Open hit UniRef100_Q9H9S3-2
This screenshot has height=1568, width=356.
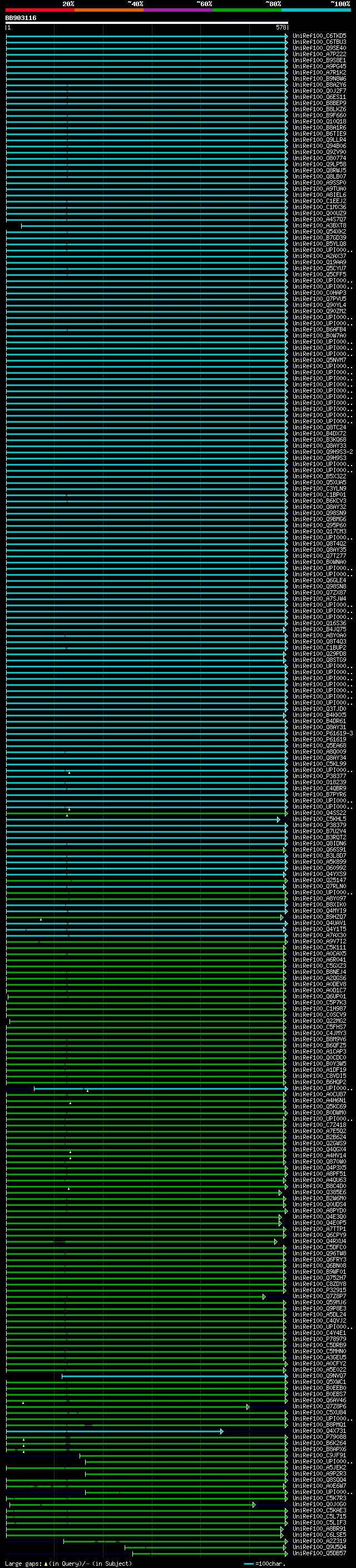coord(323,452)
